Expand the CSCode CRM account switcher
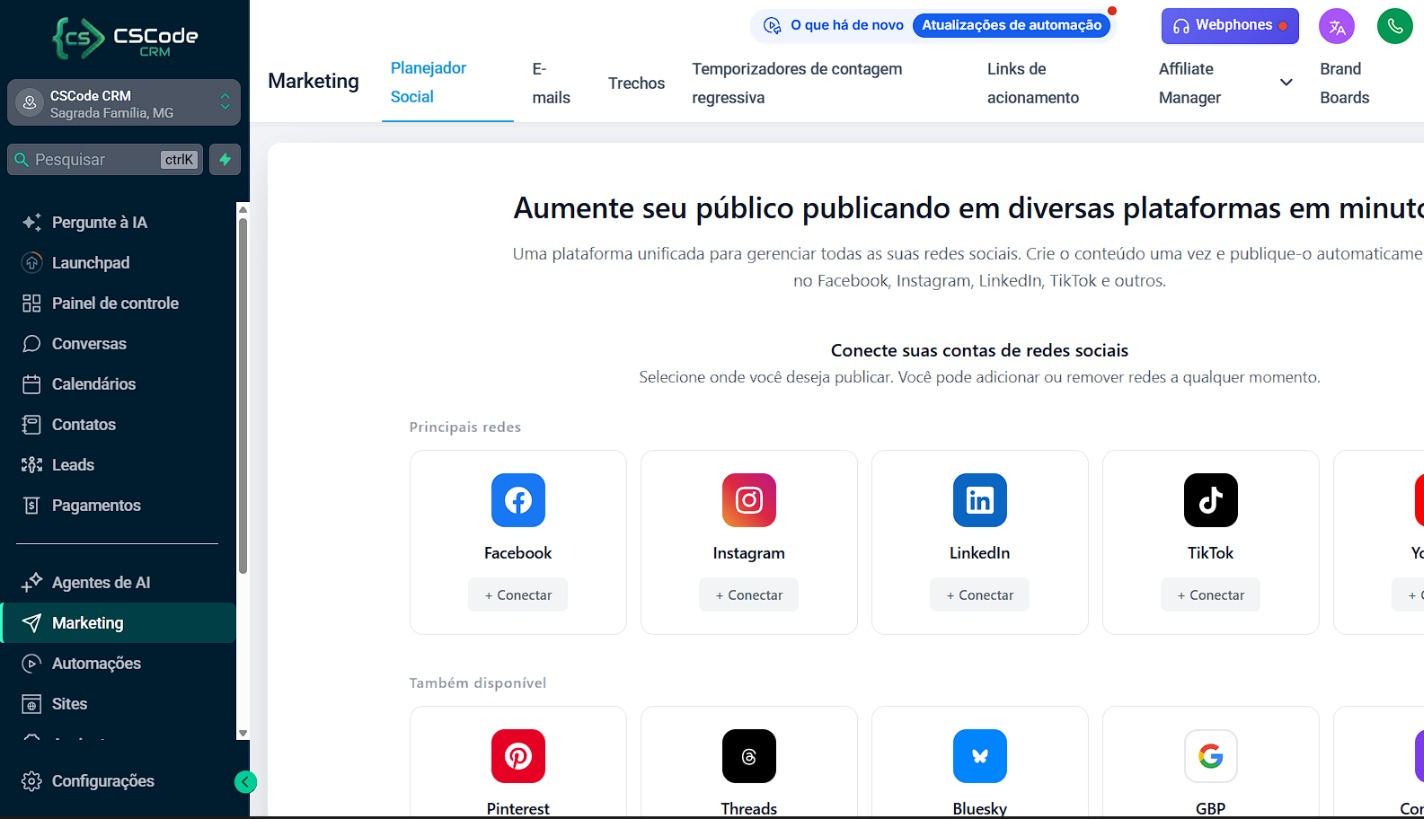1424x819 pixels. pyautogui.click(x=124, y=103)
